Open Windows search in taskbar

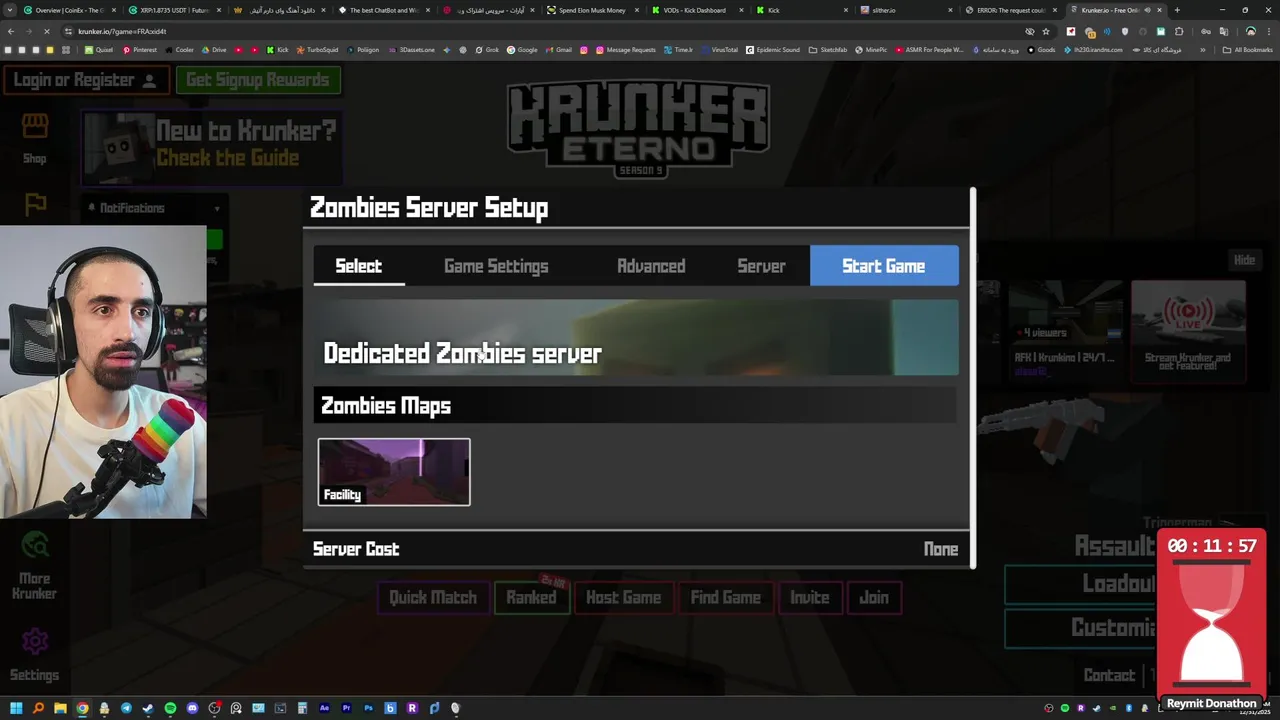38,708
